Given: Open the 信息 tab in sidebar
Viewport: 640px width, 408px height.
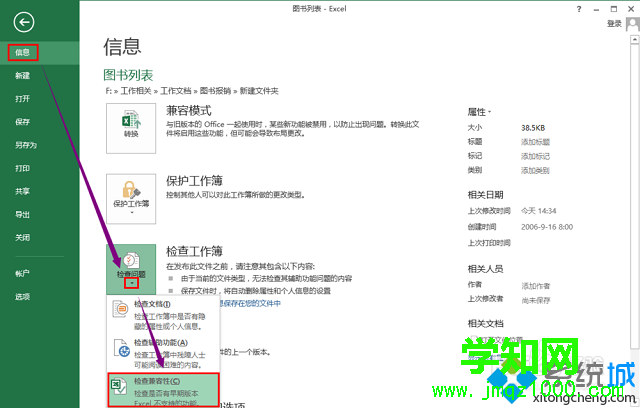Looking at the screenshot, I should coord(23,53).
